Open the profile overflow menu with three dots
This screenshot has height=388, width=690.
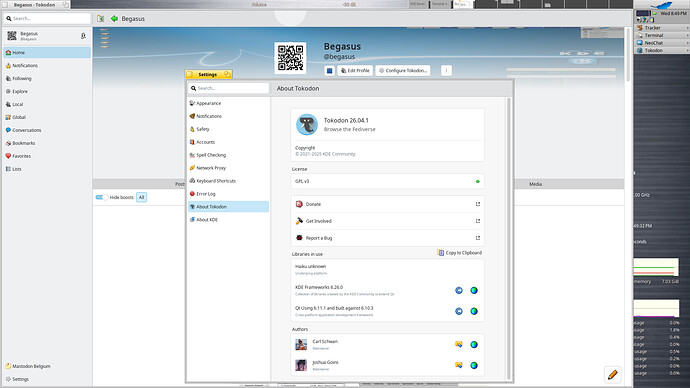tap(446, 70)
